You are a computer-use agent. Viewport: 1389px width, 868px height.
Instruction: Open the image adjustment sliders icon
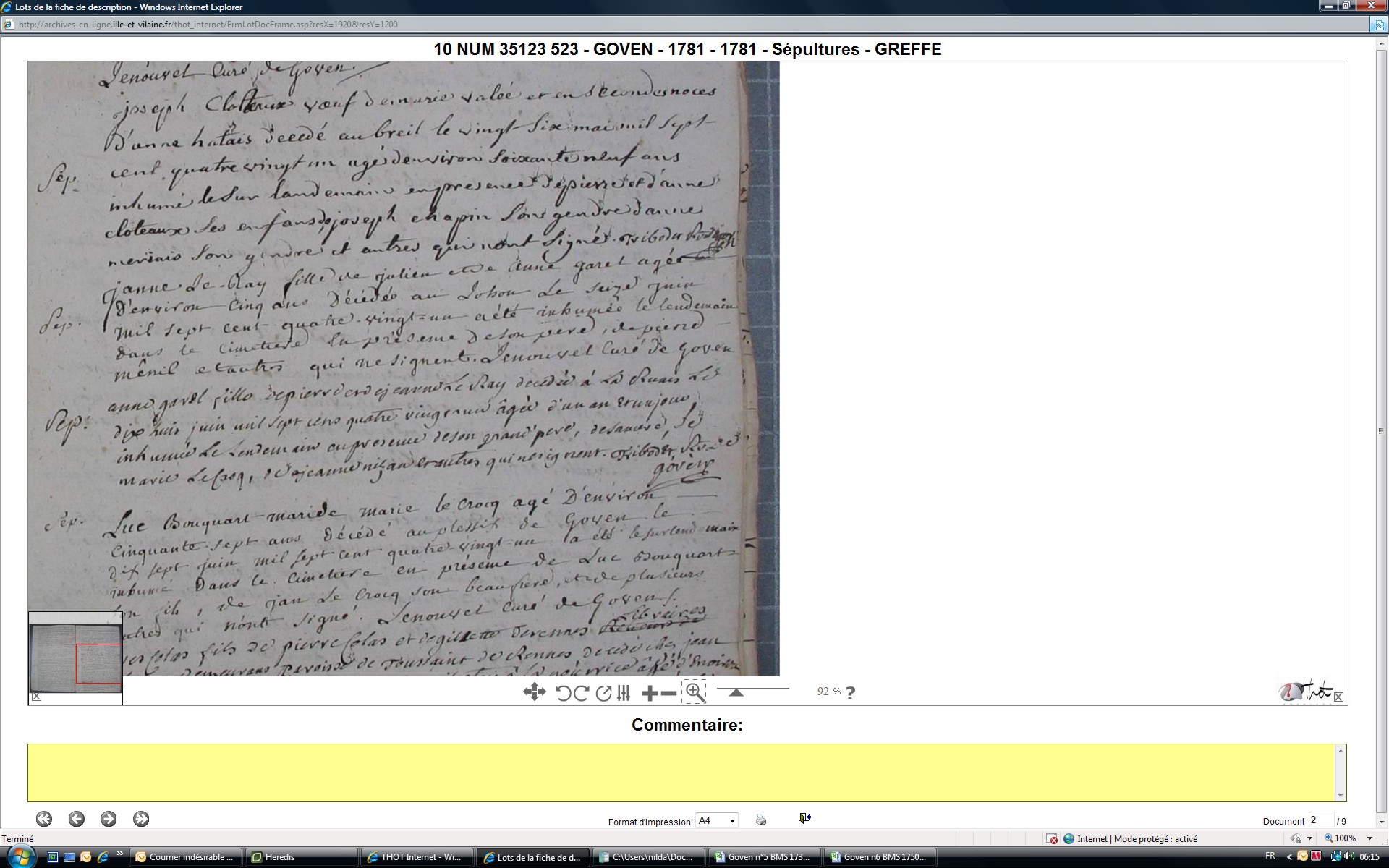point(624,693)
